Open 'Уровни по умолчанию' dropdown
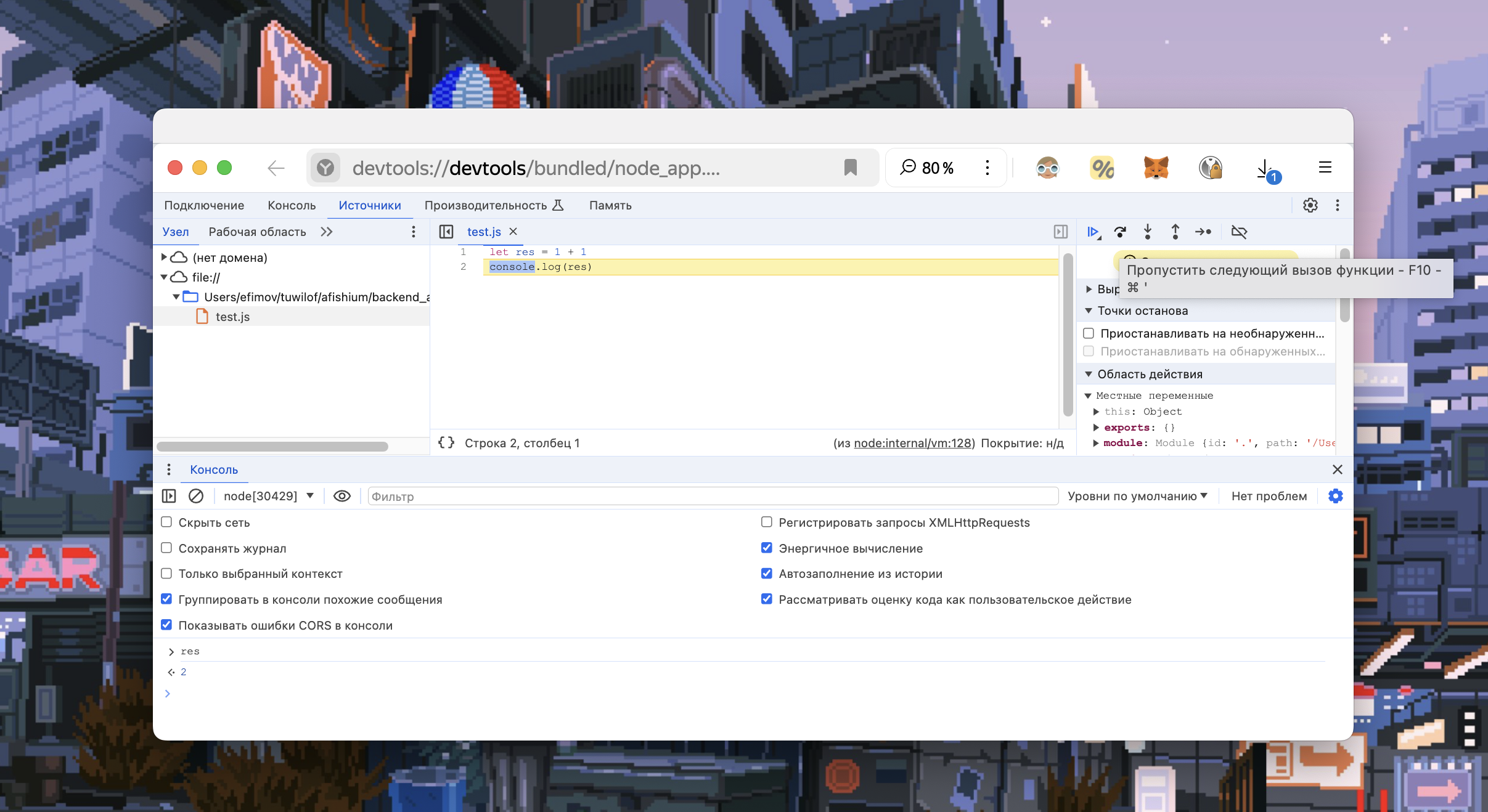 pos(1139,496)
